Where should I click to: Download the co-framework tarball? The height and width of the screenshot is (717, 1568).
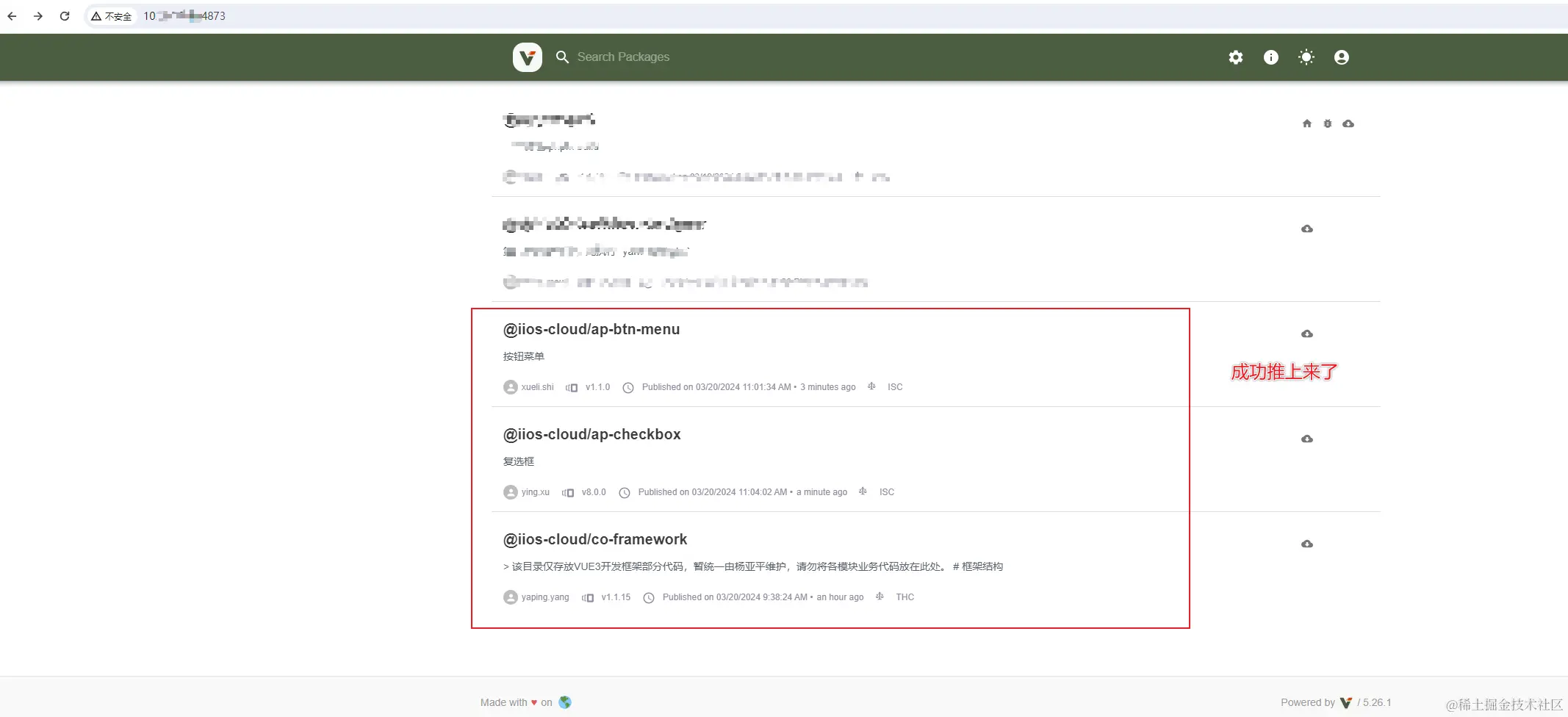1307,544
